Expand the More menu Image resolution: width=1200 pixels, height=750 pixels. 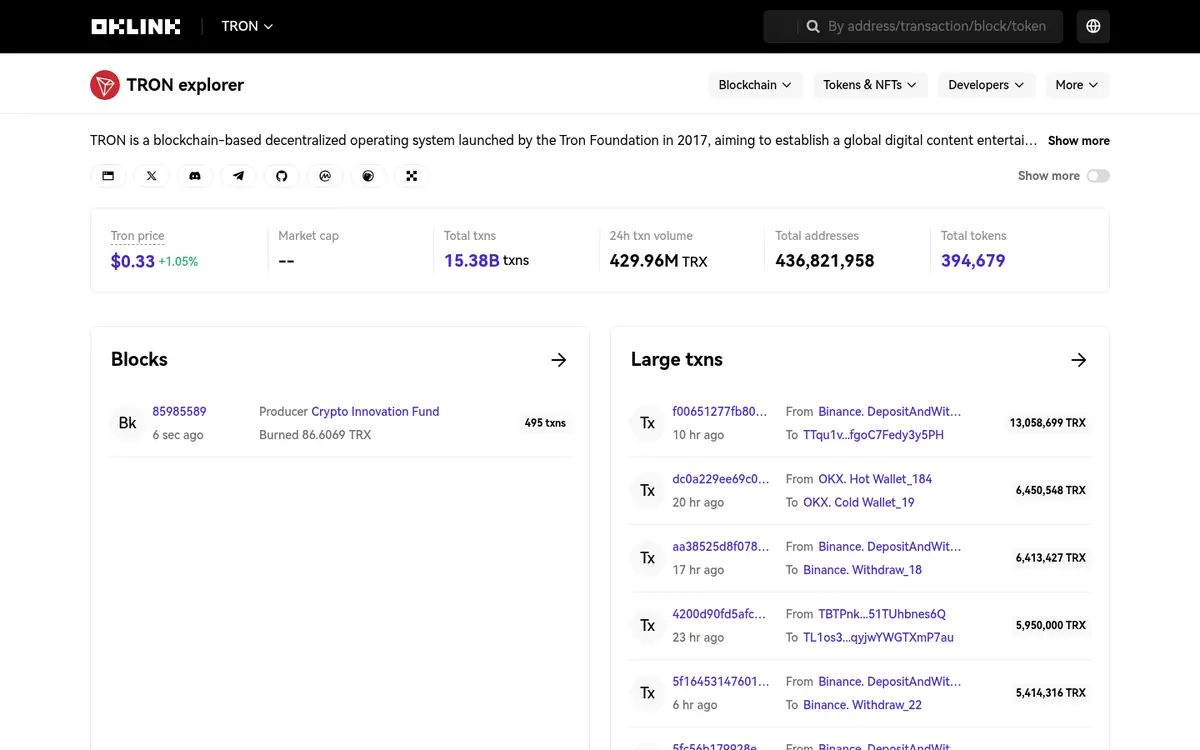(1077, 85)
